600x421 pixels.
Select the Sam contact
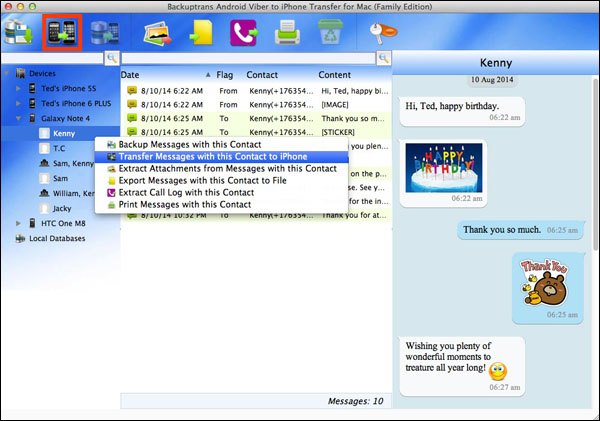60,178
